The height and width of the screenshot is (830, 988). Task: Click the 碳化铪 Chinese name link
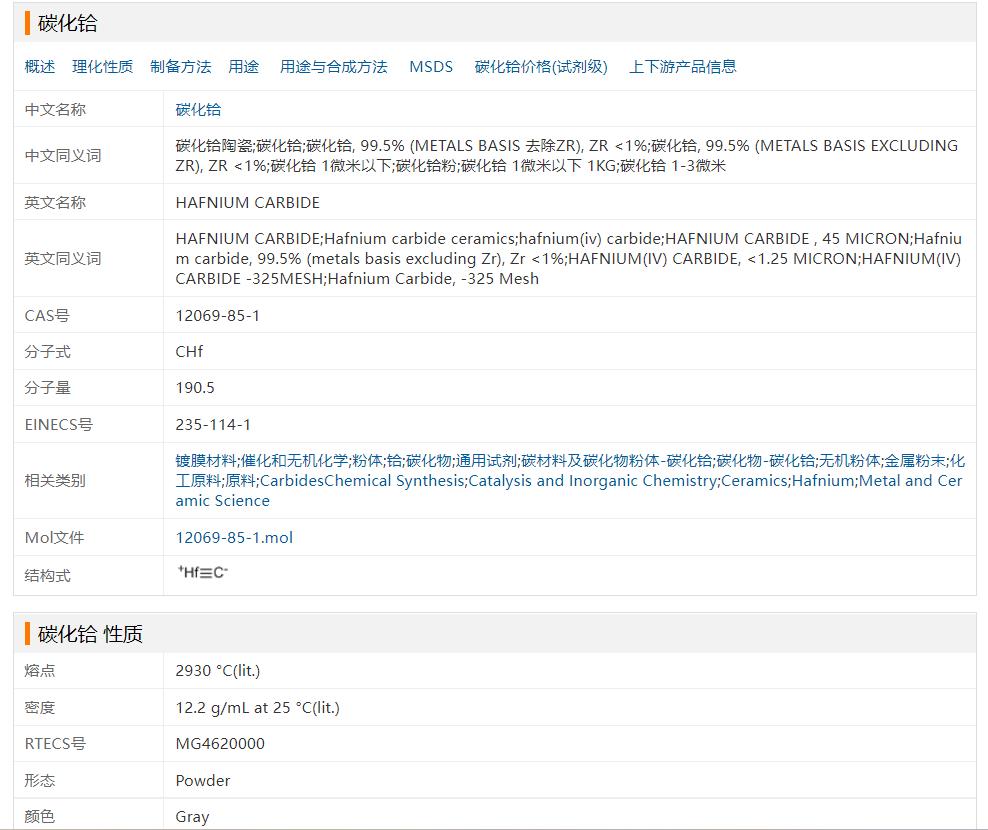198,109
